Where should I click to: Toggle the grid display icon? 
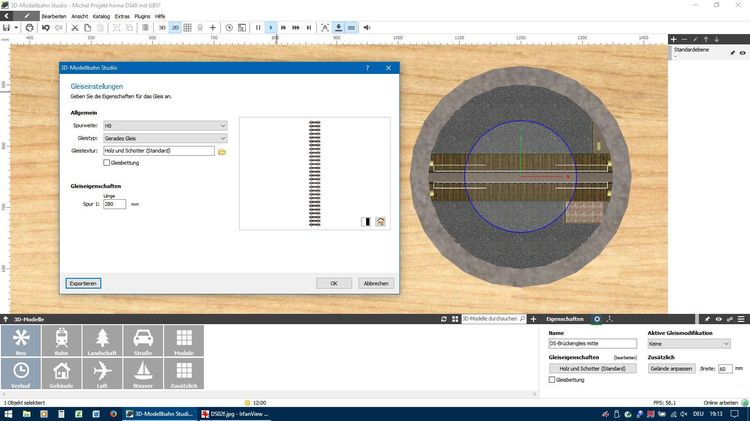(x=188, y=28)
